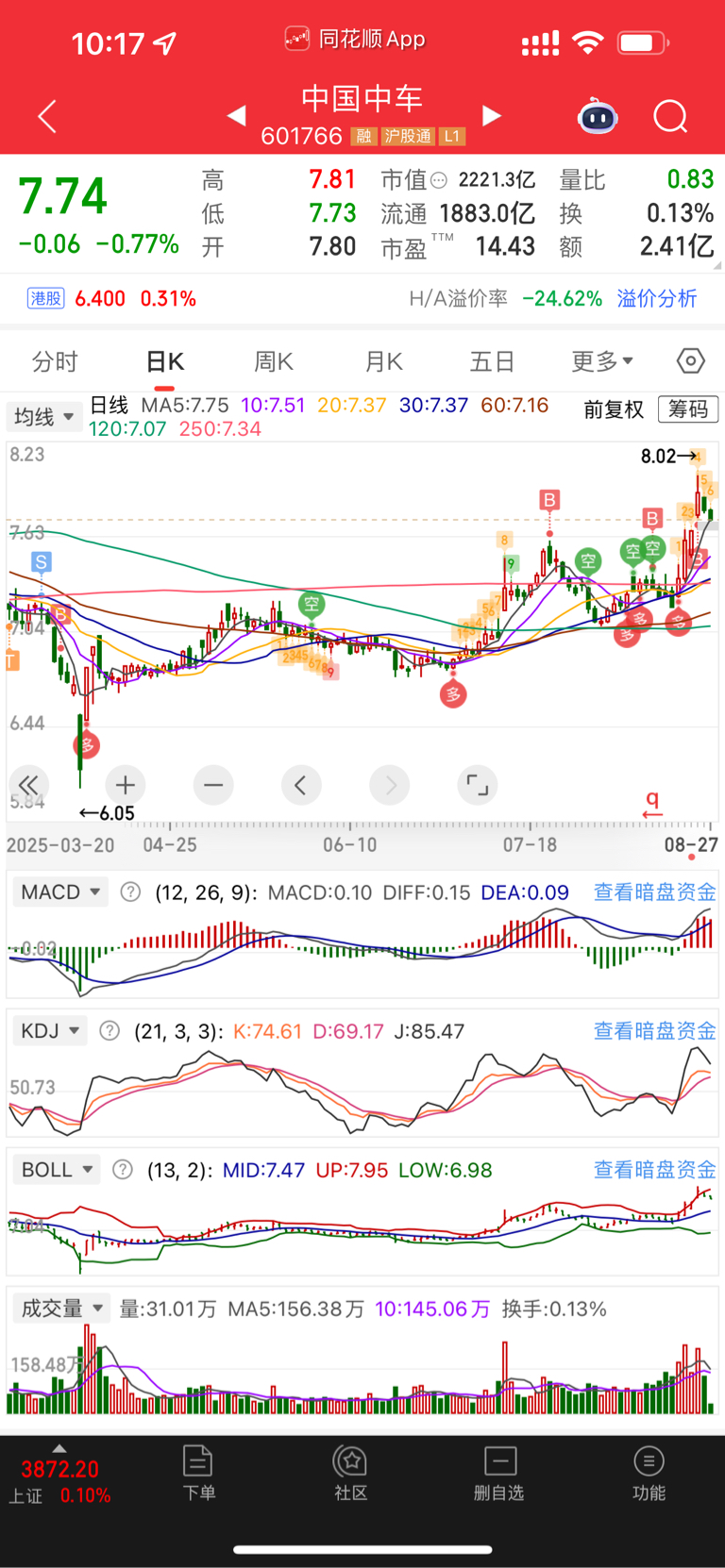Image resolution: width=725 pixels, height=1568 pixels.
Task: Tap the red q marker on chart
Action: [652, 804]
